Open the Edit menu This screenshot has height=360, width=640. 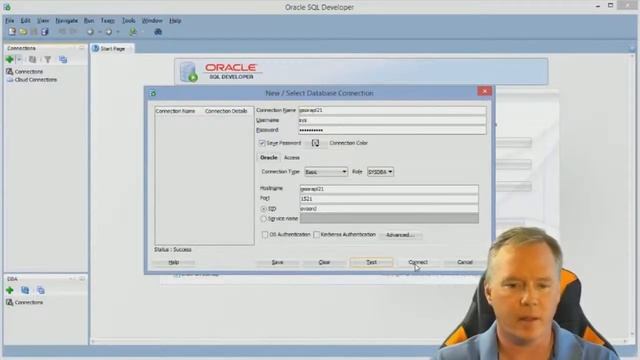pos(25,20)
